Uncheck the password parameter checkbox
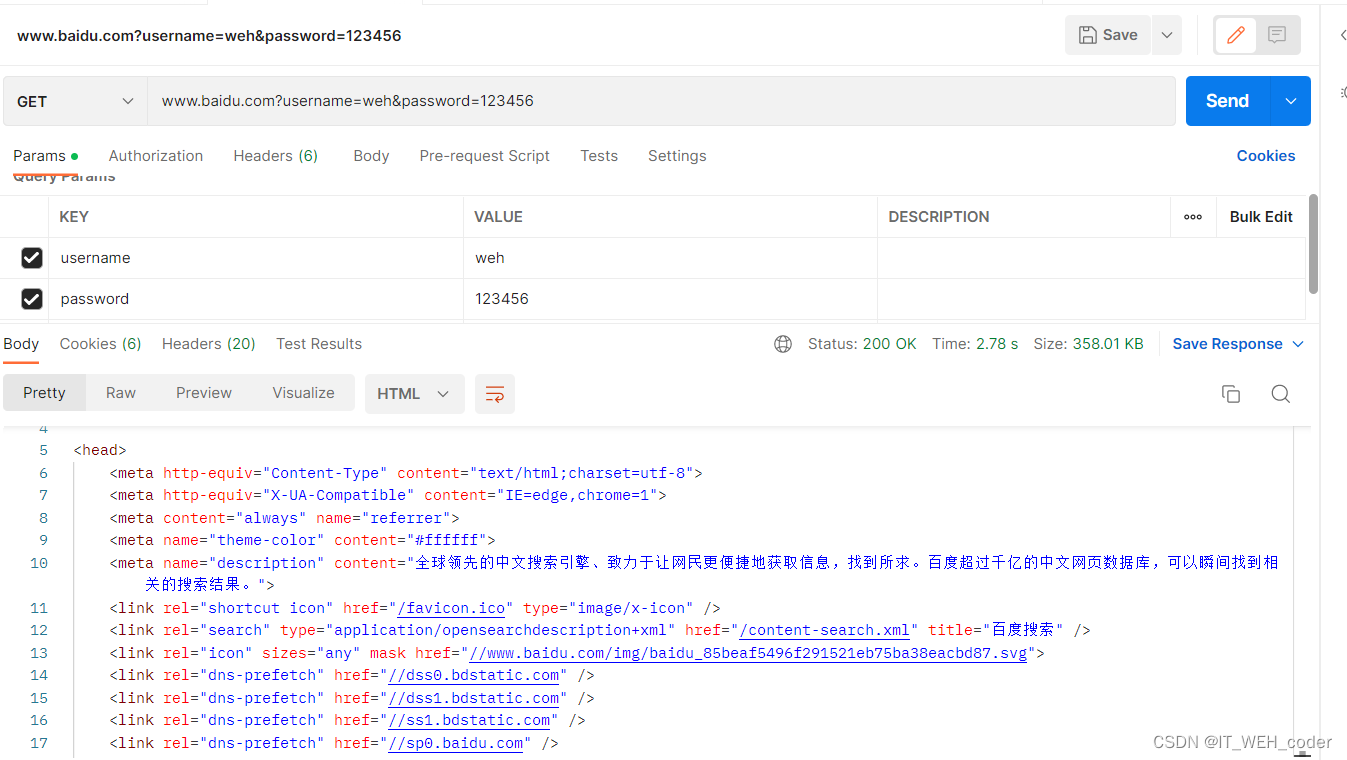Screen dimensions: 1347x760 coord(32,299)
